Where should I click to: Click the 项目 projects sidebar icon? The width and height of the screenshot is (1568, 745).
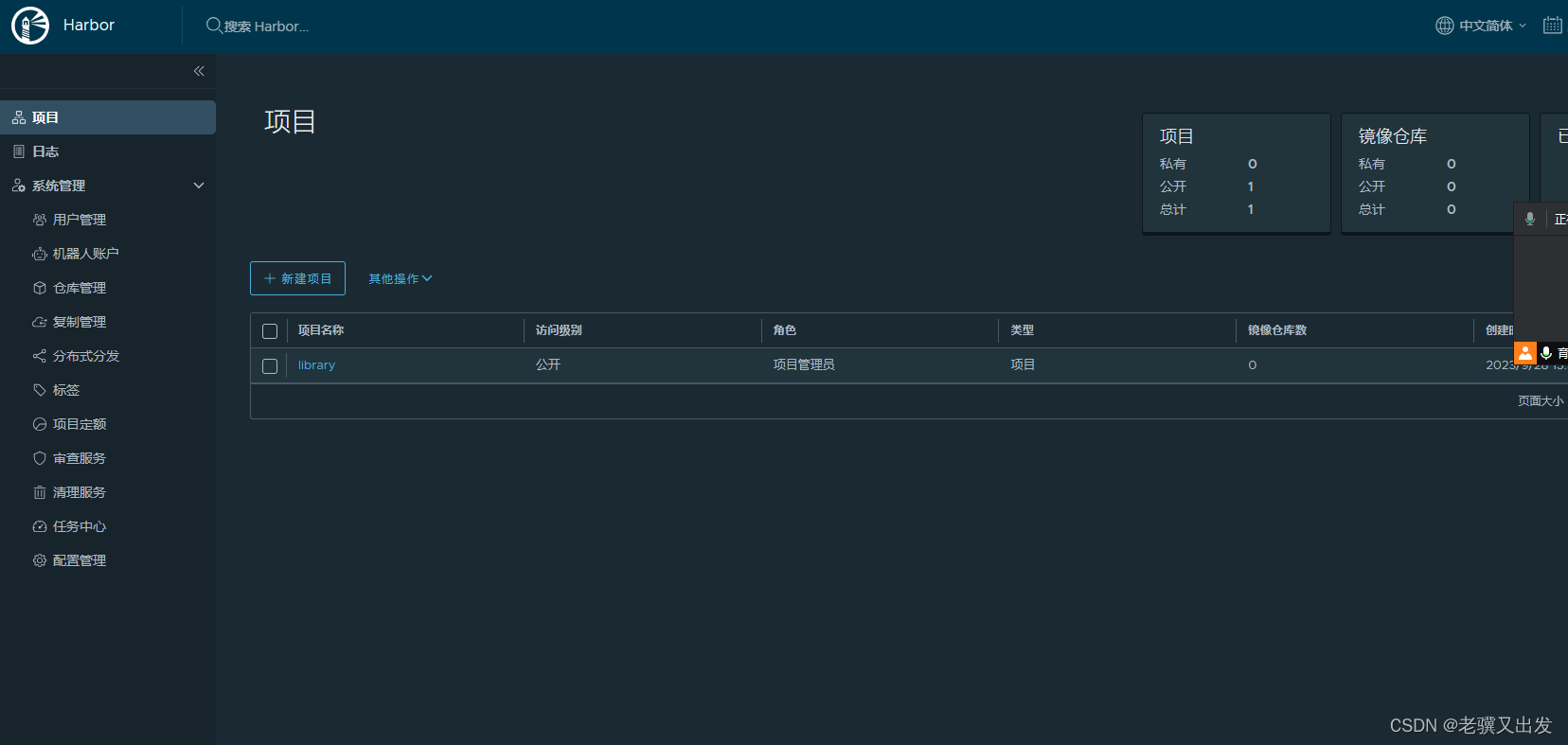(x=19, y=117)
